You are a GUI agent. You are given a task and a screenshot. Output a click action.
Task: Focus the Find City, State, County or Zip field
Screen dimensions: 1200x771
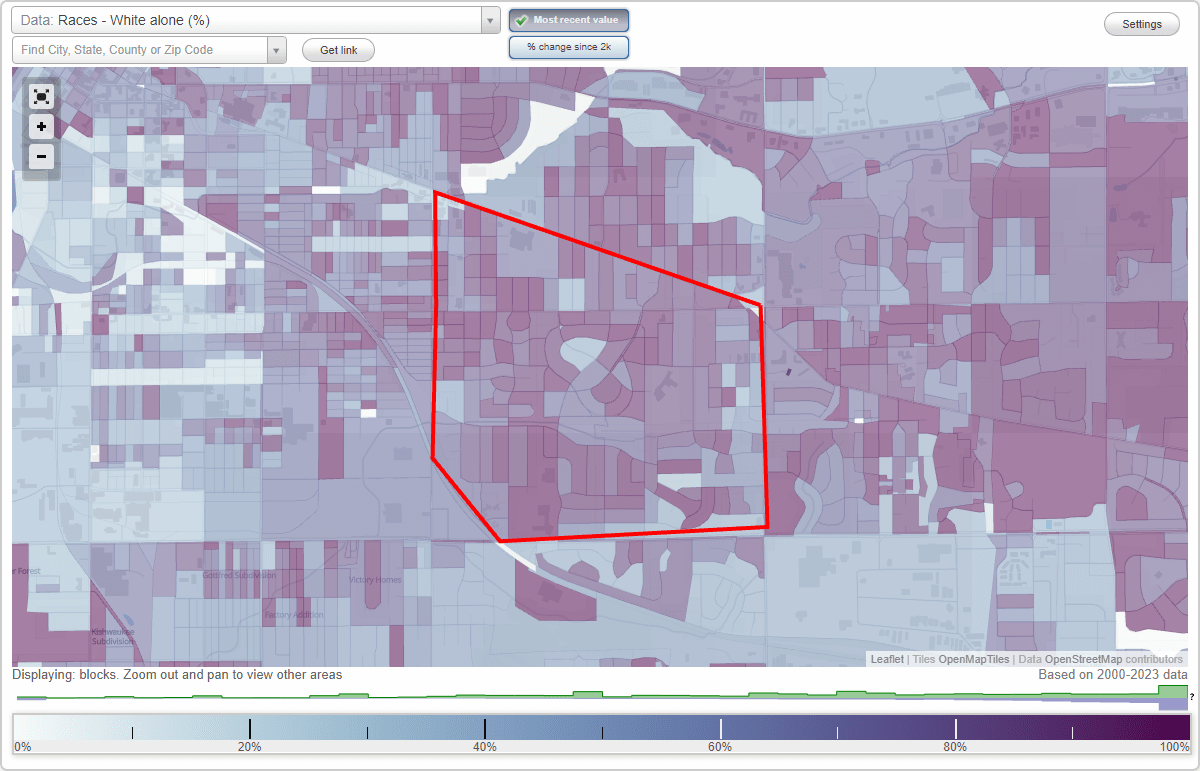(140, 50)
